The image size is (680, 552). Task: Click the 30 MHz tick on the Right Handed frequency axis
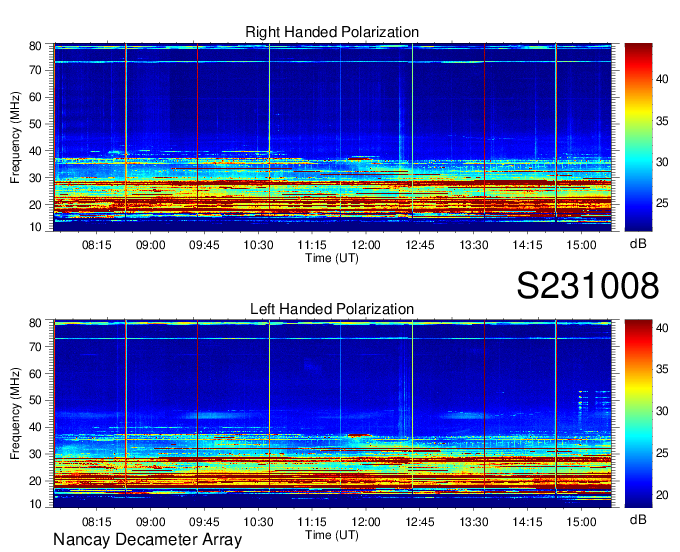[35, 178]
